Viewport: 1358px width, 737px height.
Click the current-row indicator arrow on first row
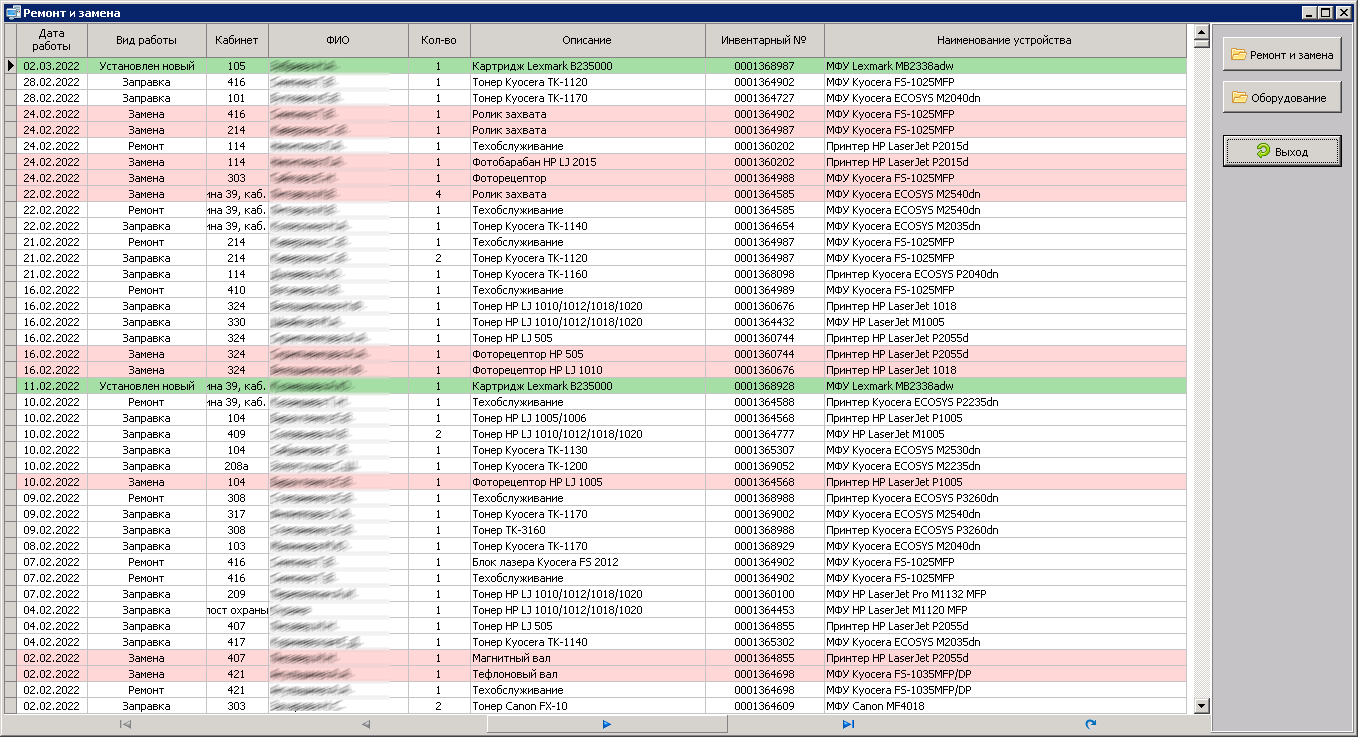coord(11,66)
